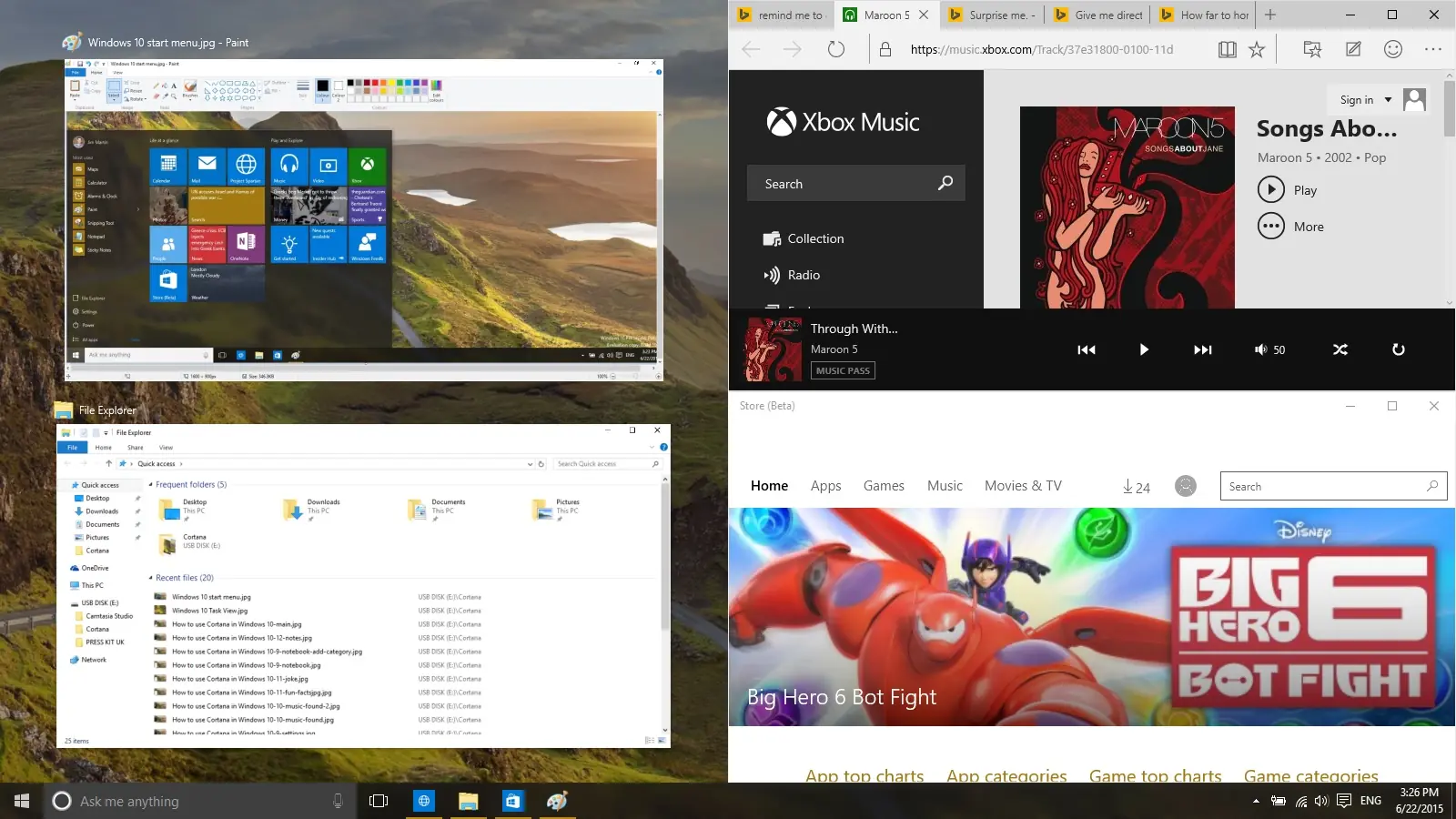The width and height of the screenshot is (1456, 819).
Task: Toggle shuffle in the Xbox Music player
Action: pyautogui.click(x=1340, y=349)
